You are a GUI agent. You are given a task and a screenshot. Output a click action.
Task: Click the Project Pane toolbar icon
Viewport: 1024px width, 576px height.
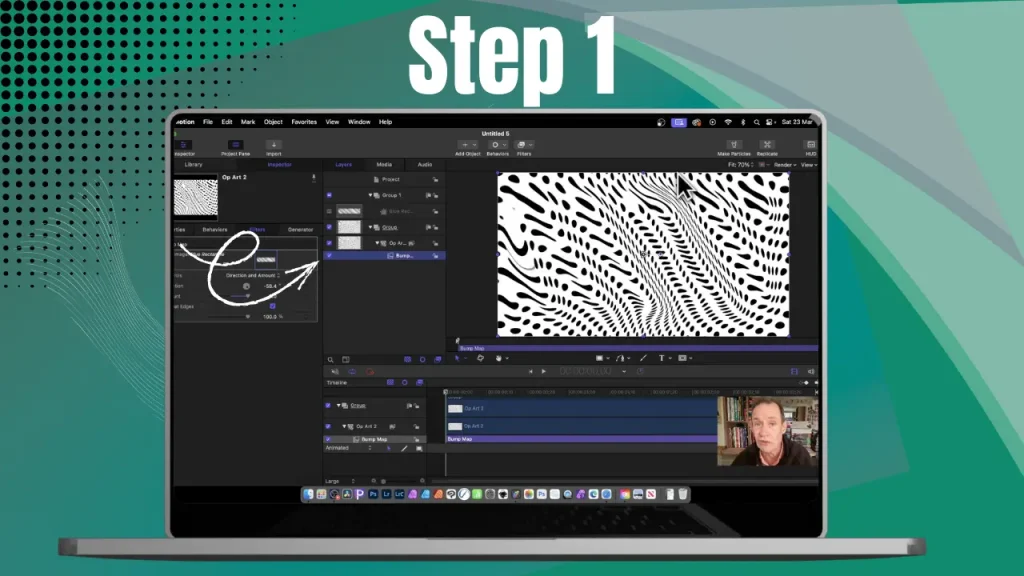pyautogui.click(x=235, y=145)
